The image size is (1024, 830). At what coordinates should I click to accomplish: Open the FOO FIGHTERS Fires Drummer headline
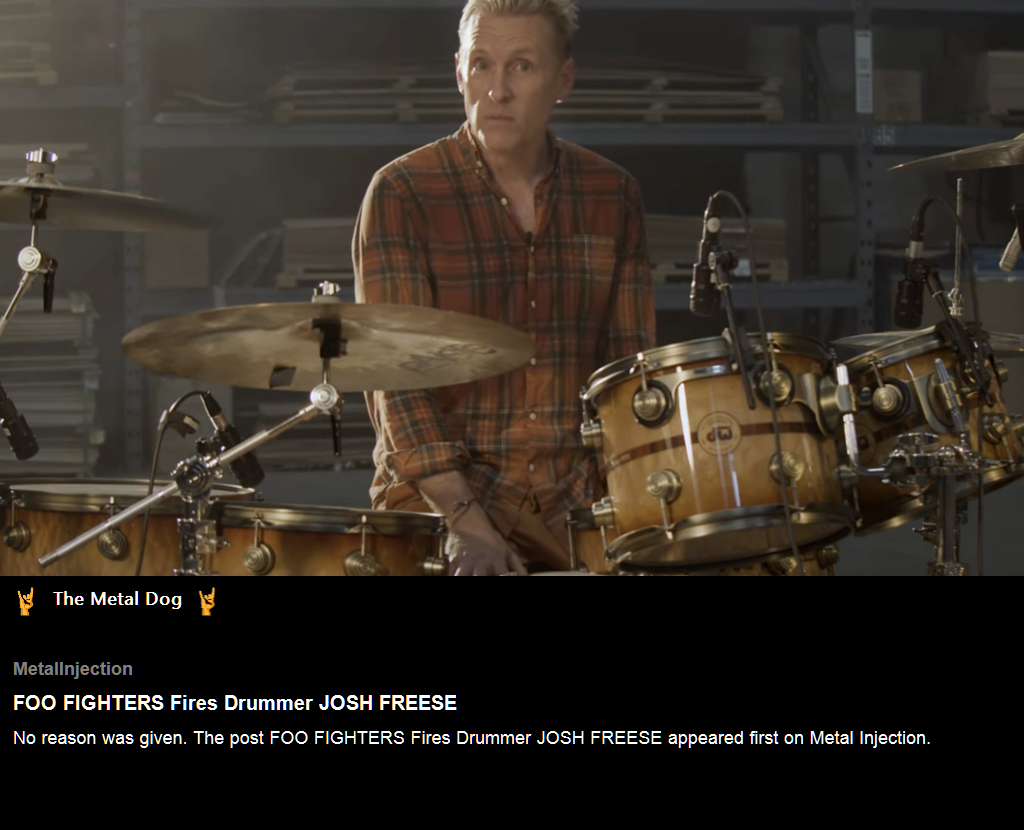pos(235,703)
